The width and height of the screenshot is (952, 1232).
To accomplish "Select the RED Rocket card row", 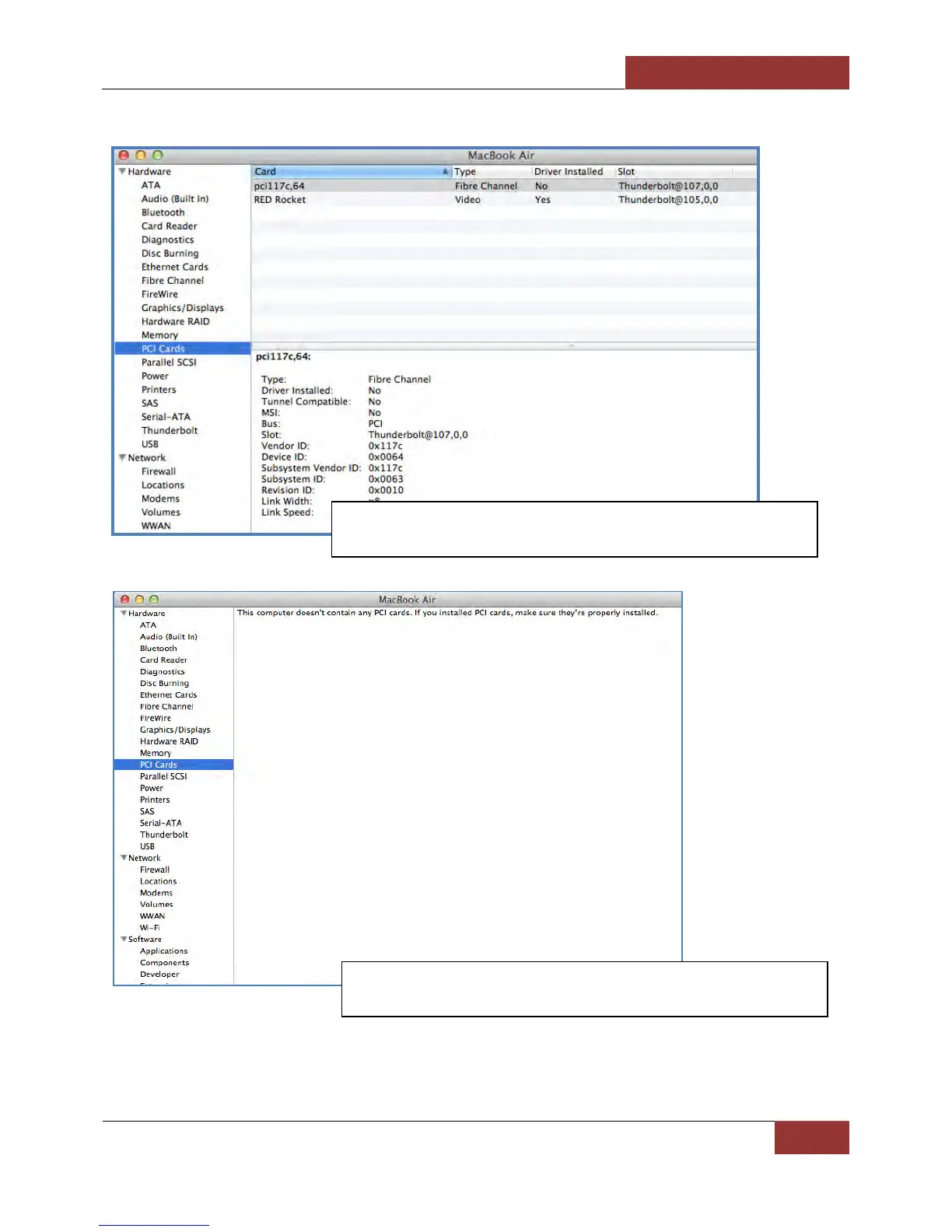I will pyautogui.click(x=504, y=200).
